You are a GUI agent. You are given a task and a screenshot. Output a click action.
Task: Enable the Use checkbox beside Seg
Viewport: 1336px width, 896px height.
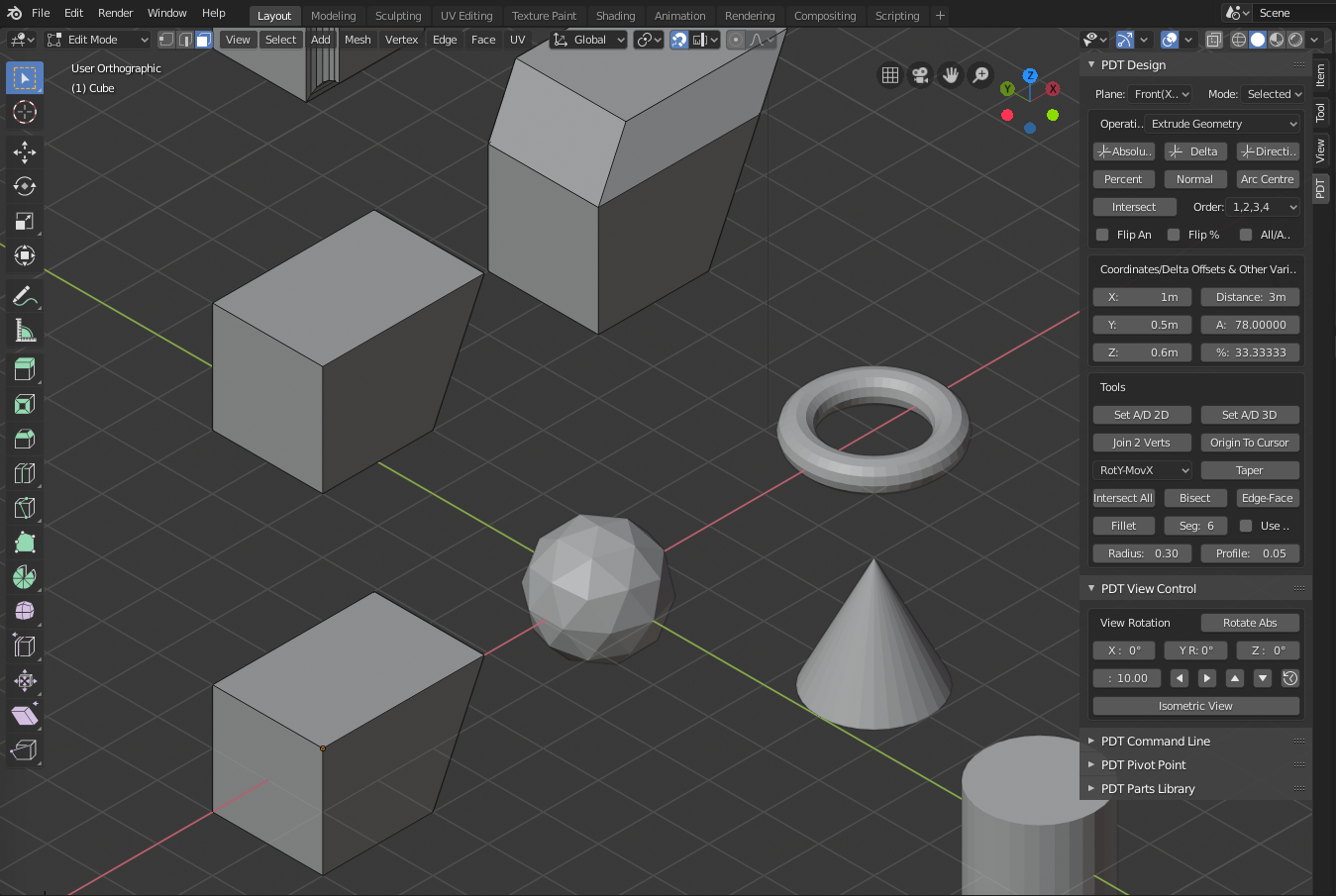click(1246, 526)
